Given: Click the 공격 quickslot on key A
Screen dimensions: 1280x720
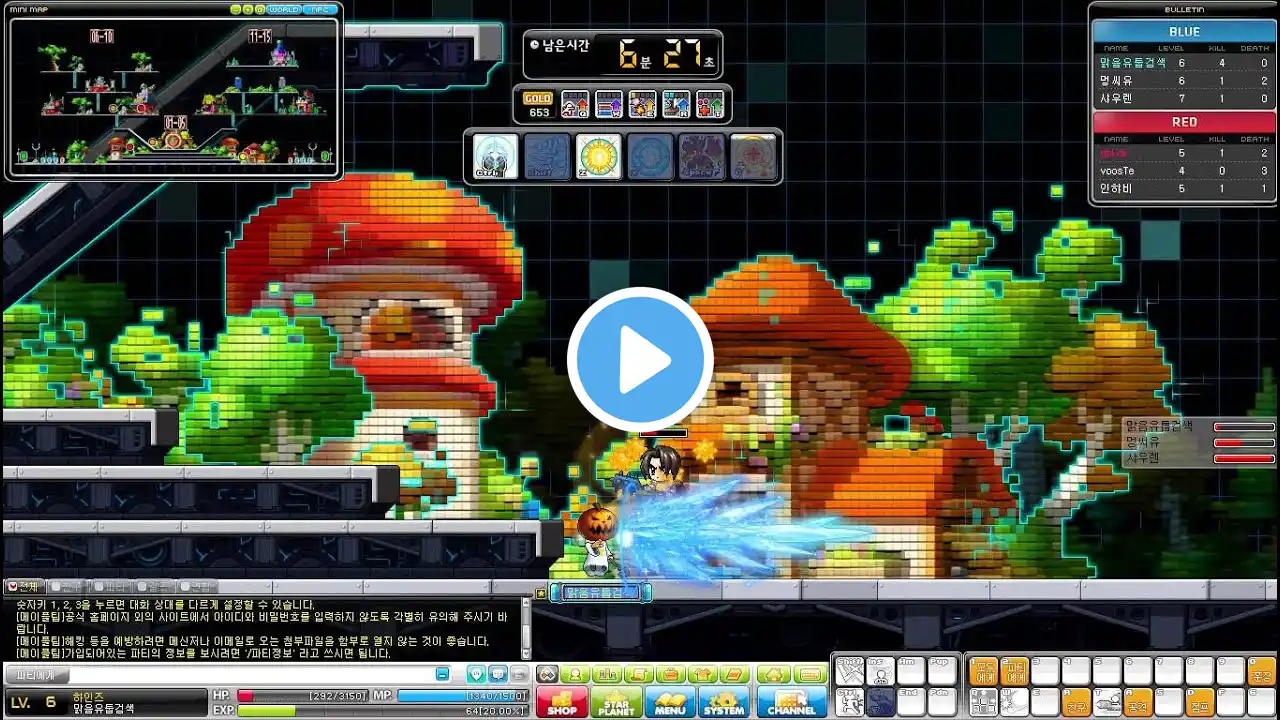Looking at the screenshot, I should coord(1138,702).
